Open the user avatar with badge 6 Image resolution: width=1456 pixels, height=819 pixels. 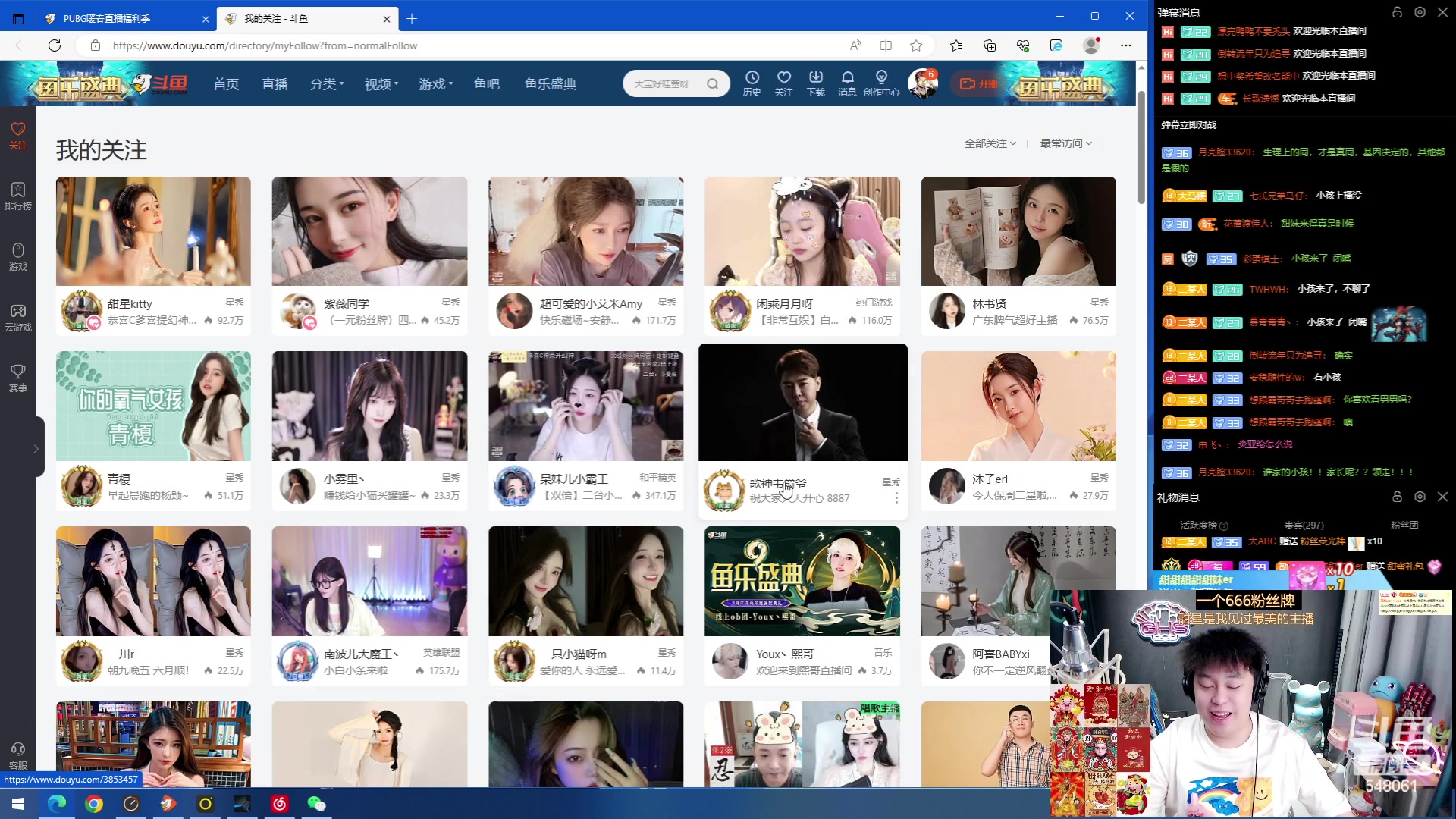pos(923,83)
